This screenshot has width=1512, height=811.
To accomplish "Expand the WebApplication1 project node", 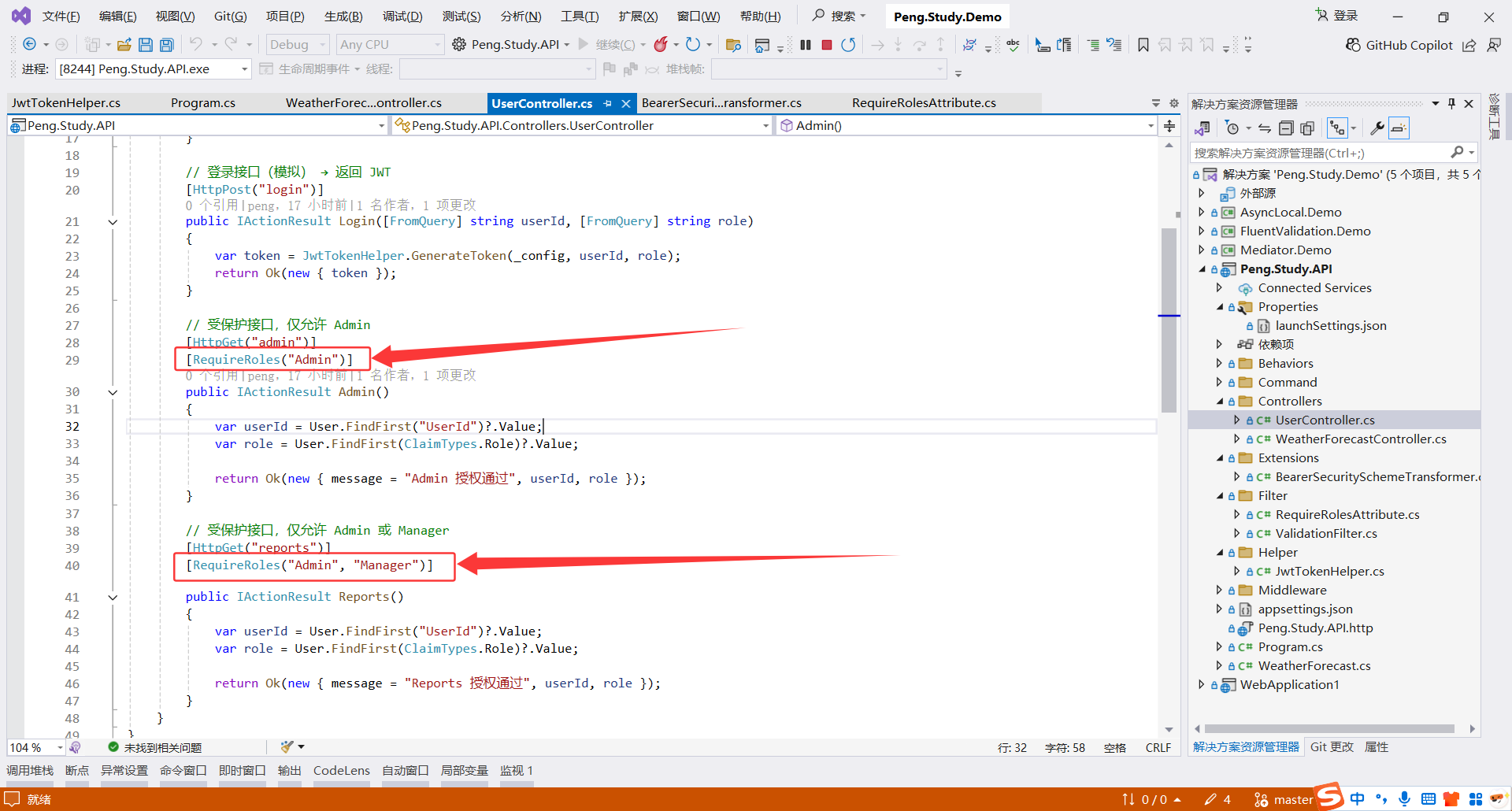I will point(1201,684).
